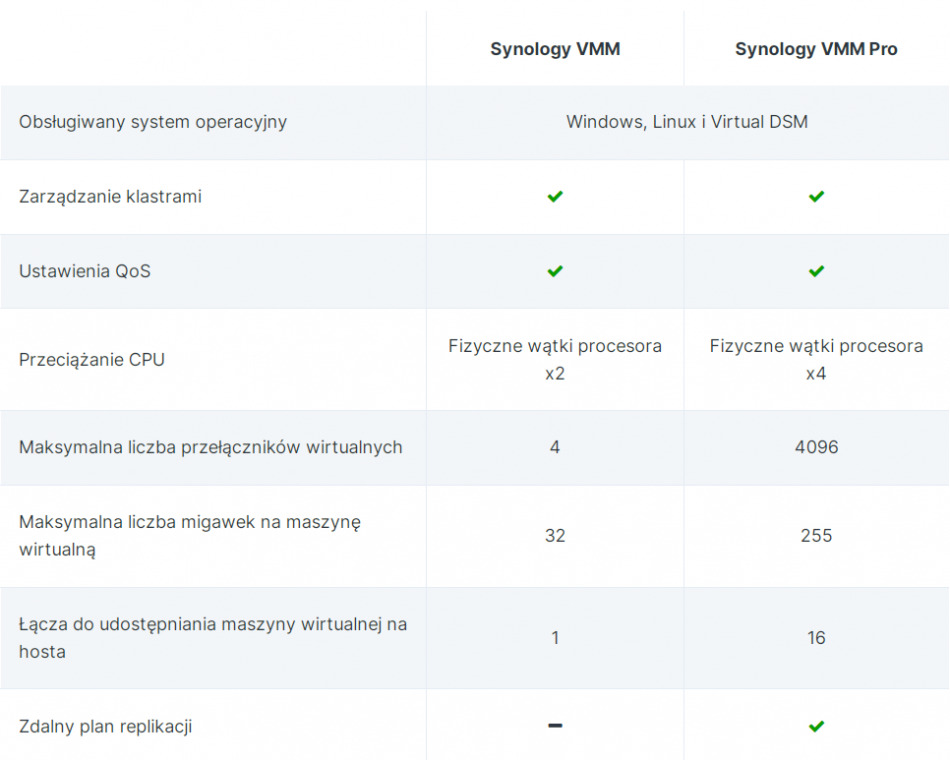Click the Obsługiwany system operacyjny row label

coord(153,122)
